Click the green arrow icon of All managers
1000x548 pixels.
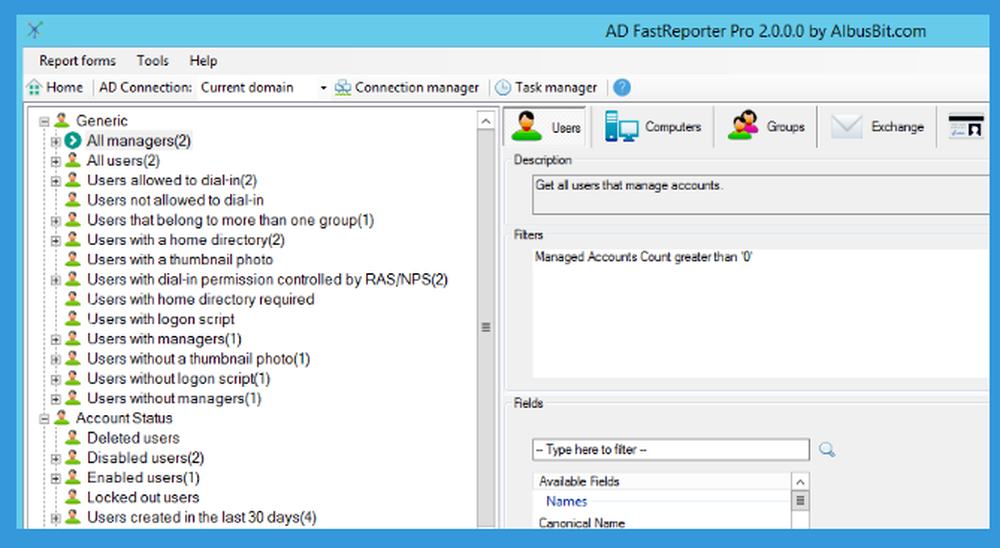[73, 140]
